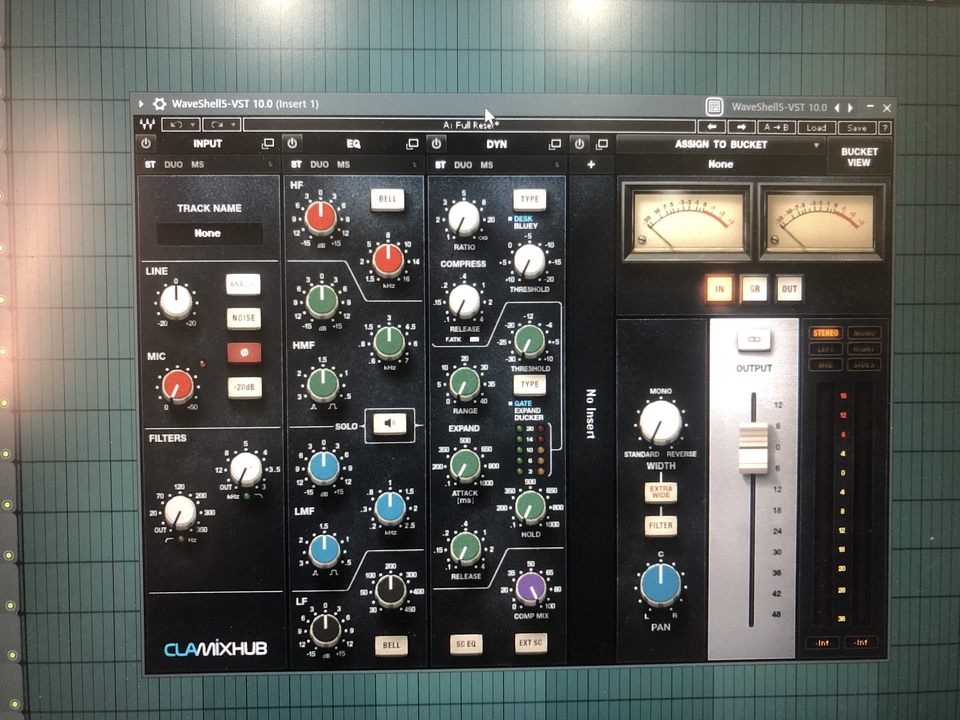Open EQ mode row small arrow
The width and height of the screenshot is (960, 720).
pos(414,165)
